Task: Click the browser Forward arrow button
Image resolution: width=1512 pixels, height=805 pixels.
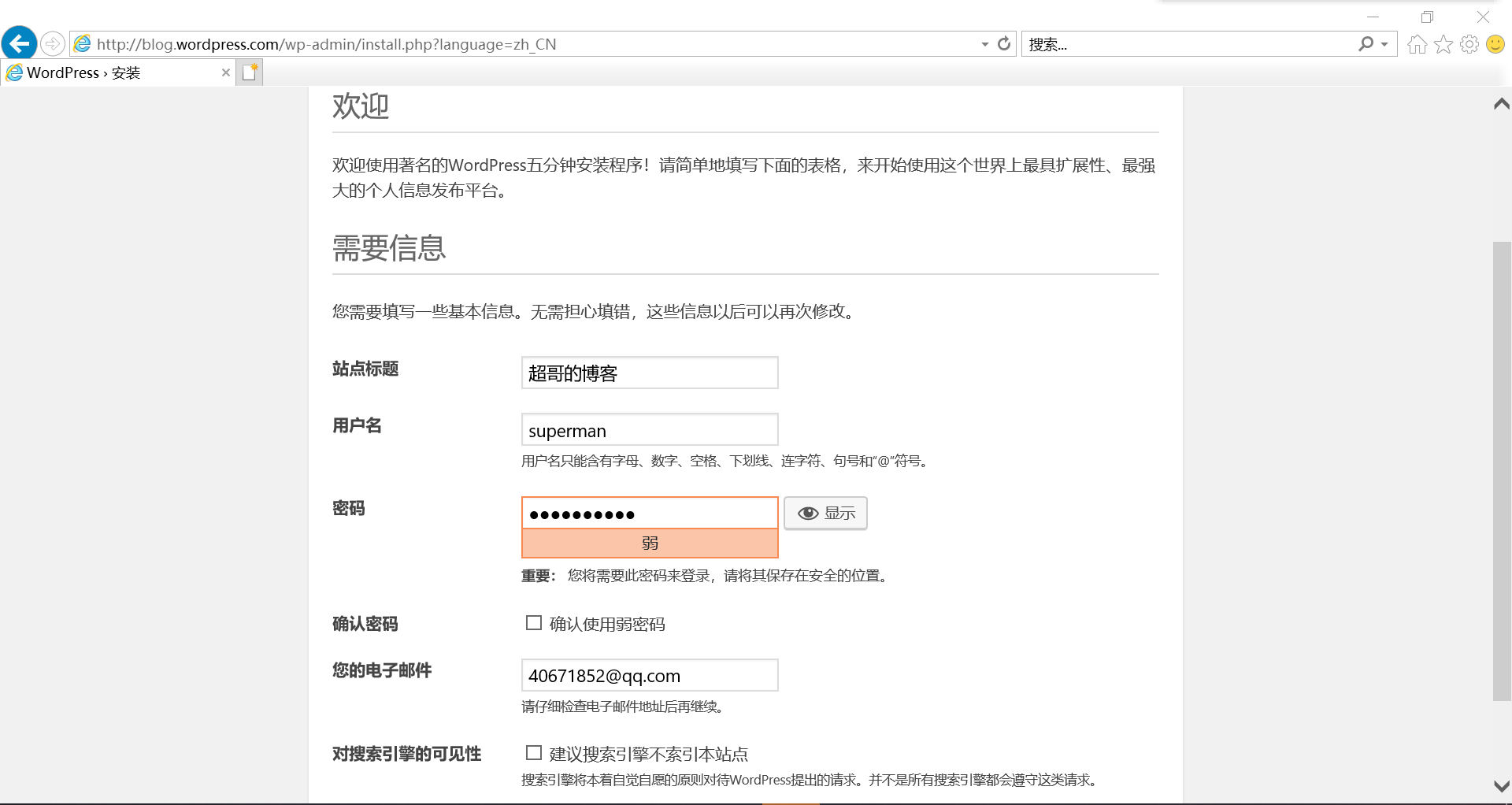Action: [x=53, y=43]
